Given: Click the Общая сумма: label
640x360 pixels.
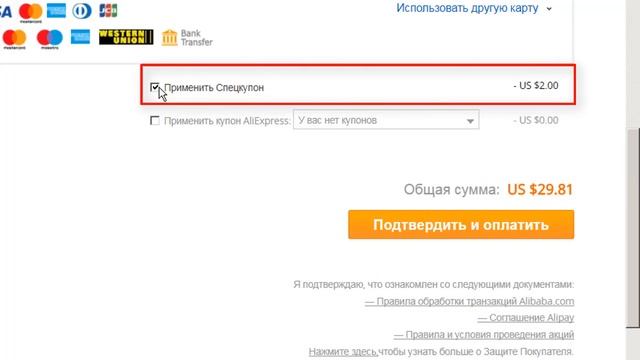Looking at the screenshot, I should click(x=451, y=189).
